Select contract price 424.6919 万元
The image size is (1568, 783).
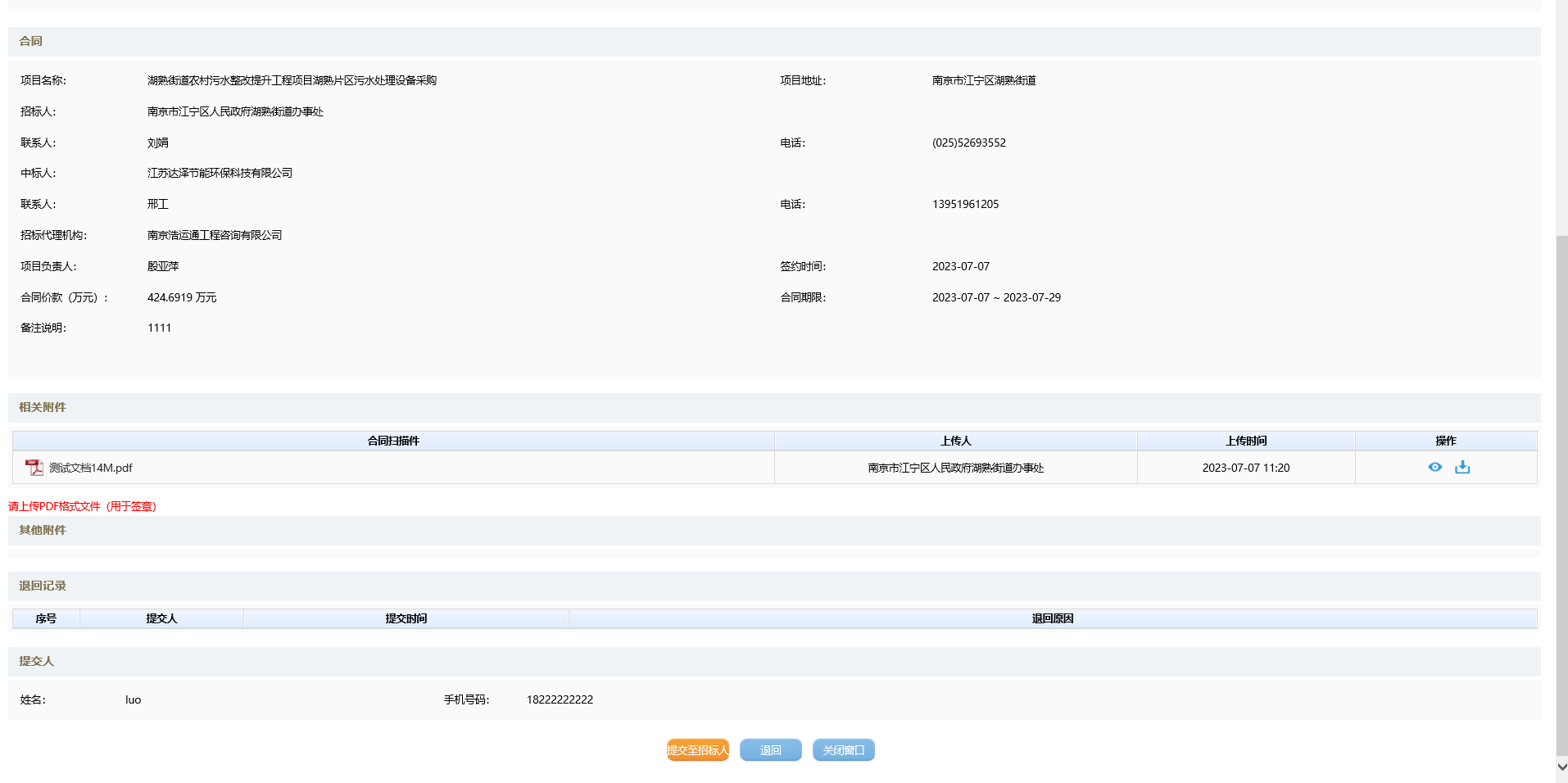pyautogui.click(x=182, y=297)
